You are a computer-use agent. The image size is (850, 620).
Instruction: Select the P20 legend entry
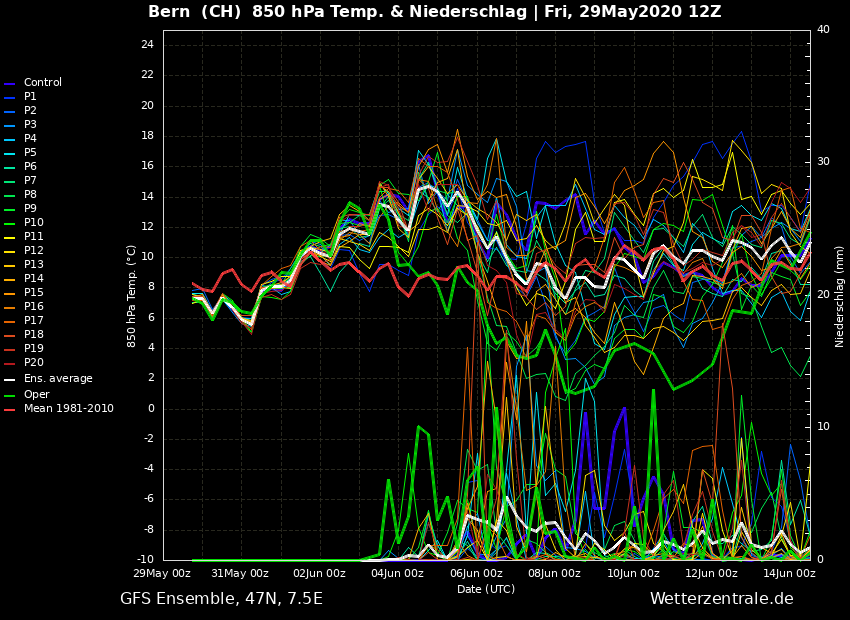click(33, 363)
